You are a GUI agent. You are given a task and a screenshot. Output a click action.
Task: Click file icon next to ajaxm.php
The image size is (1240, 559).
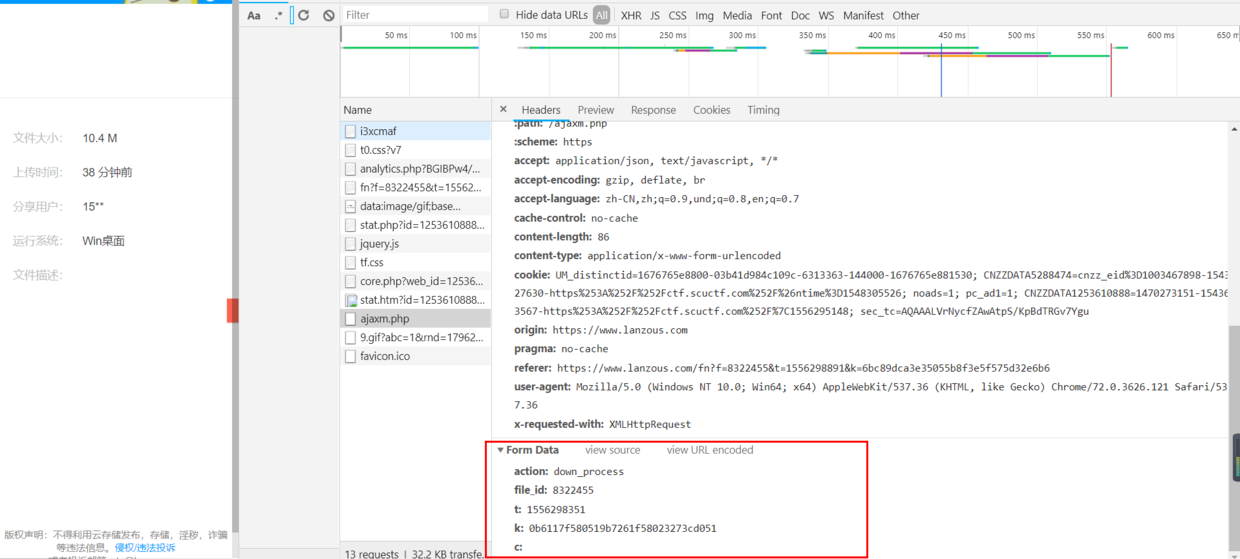(x=350, y=319)
